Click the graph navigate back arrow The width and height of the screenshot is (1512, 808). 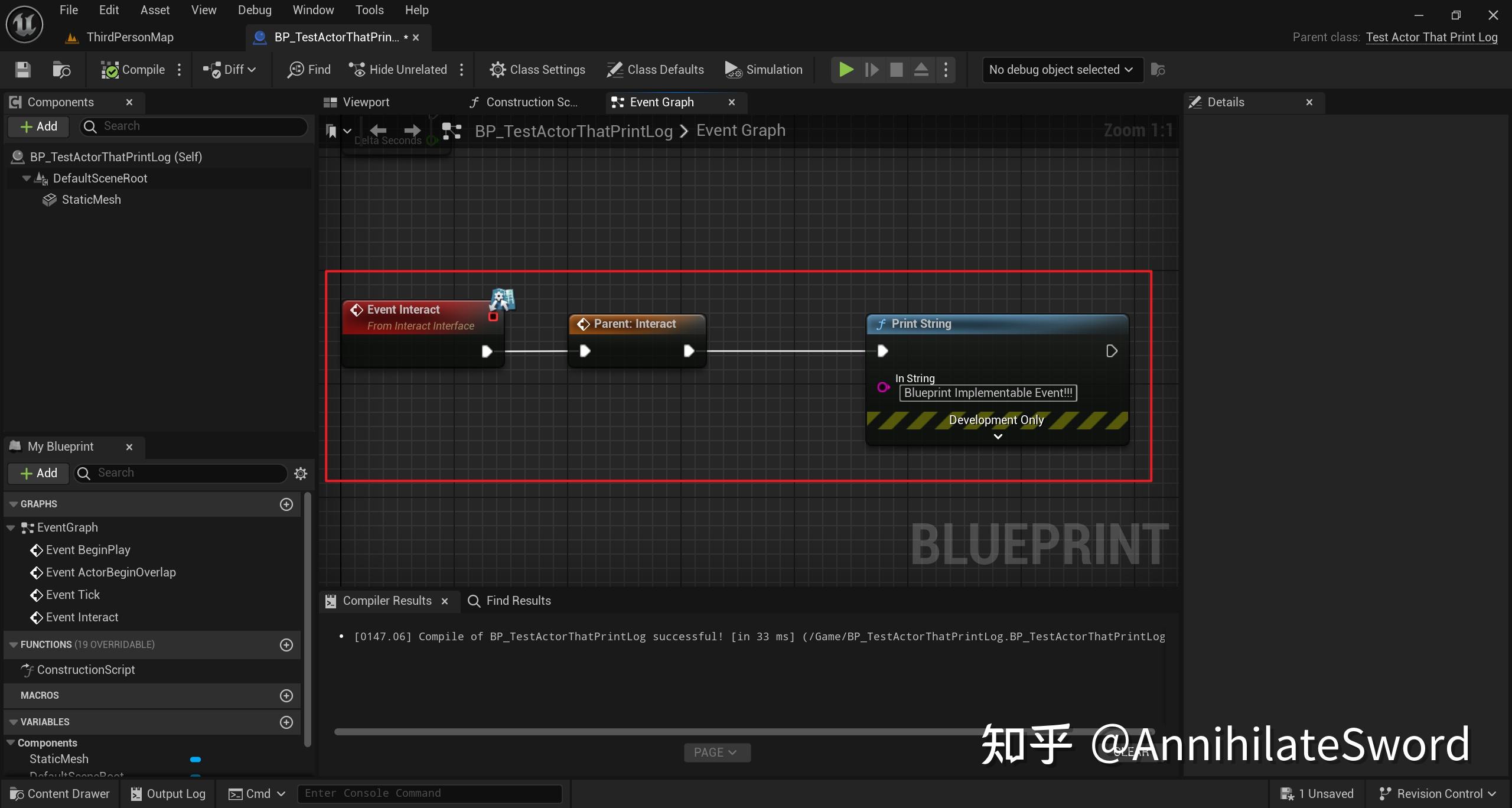click(x=378, y=130)
